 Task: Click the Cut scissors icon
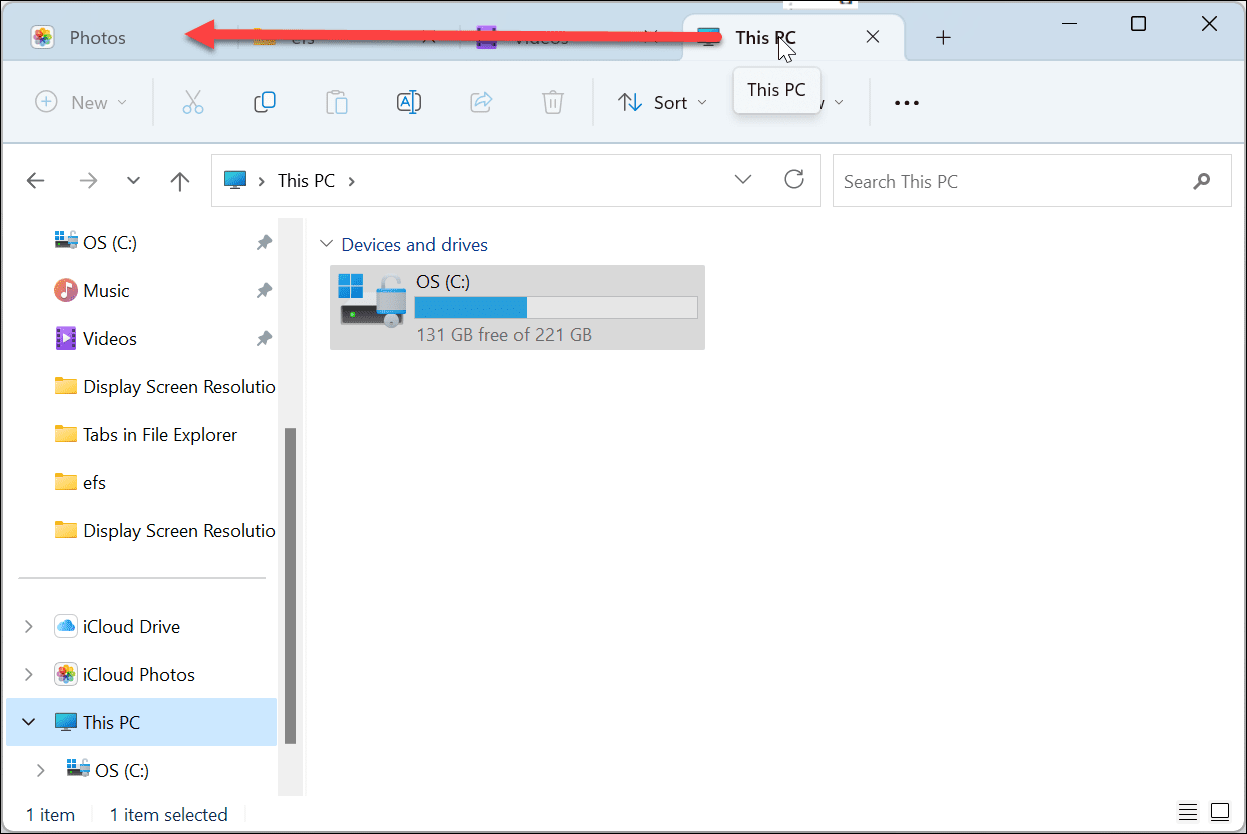tap(193, 102)
